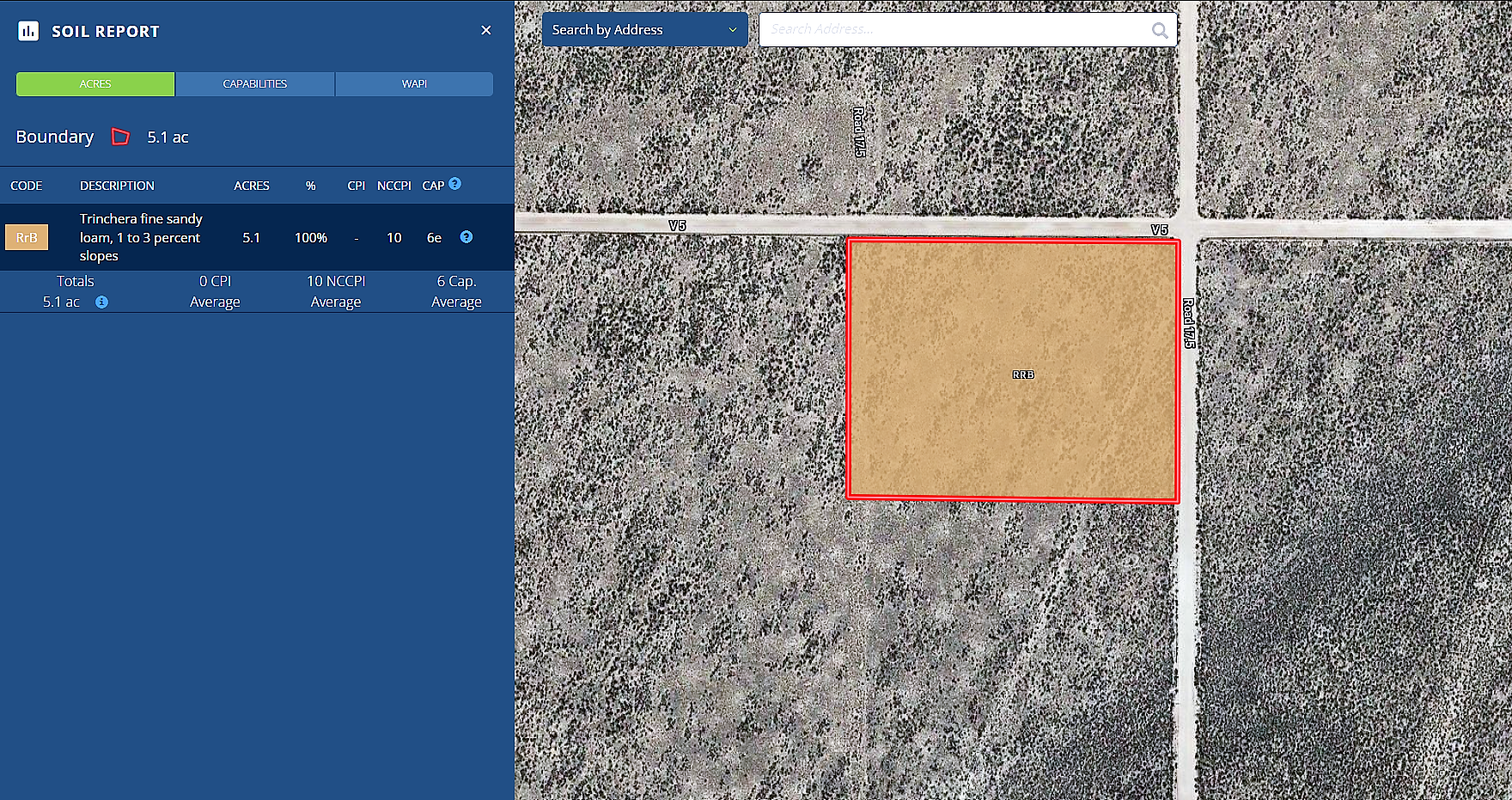Expand the Search by Address dropdown
Viewport: 1512px width, 800px height.
point(644,30)
